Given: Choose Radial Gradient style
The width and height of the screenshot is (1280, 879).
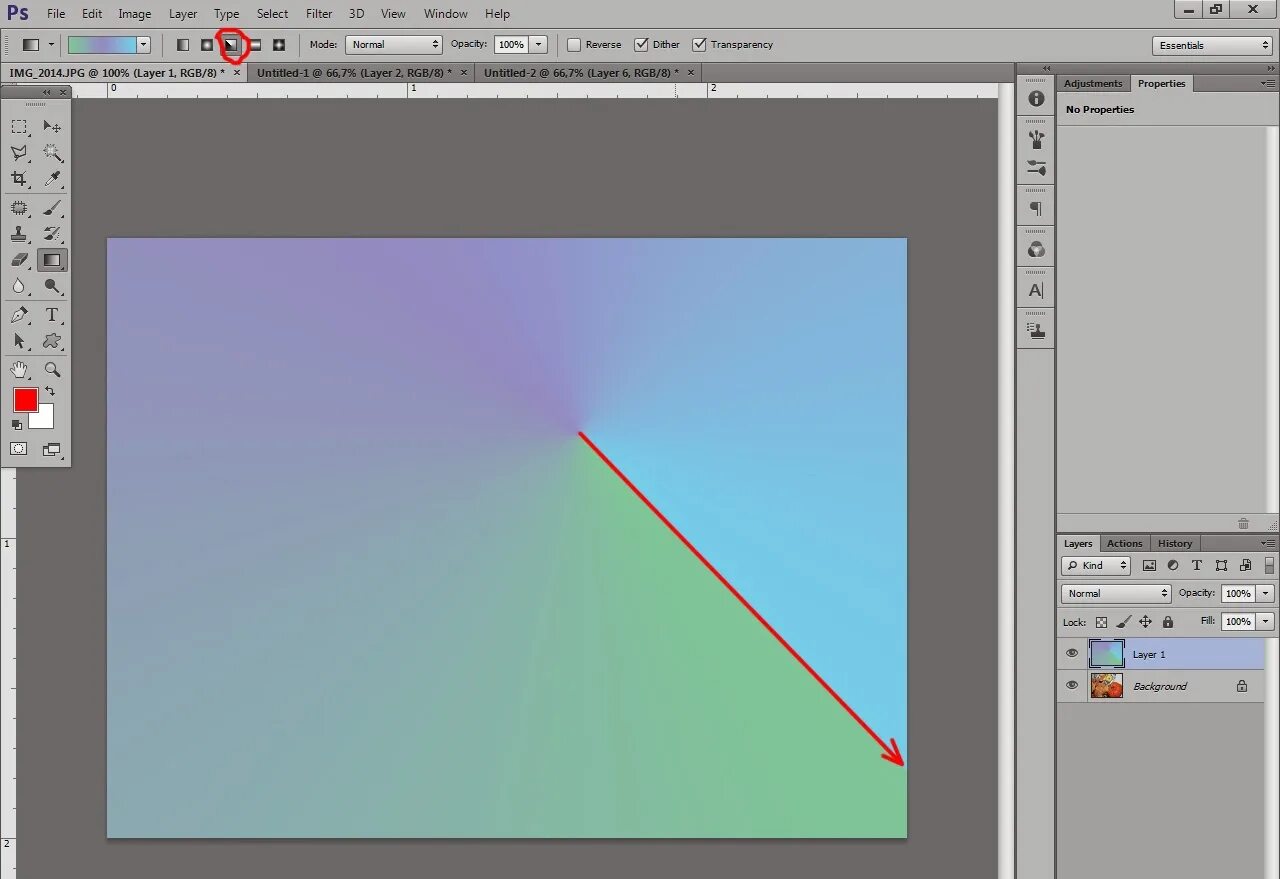Looking at the screenshot, I should pyautogui.click(x=207, y=45).
